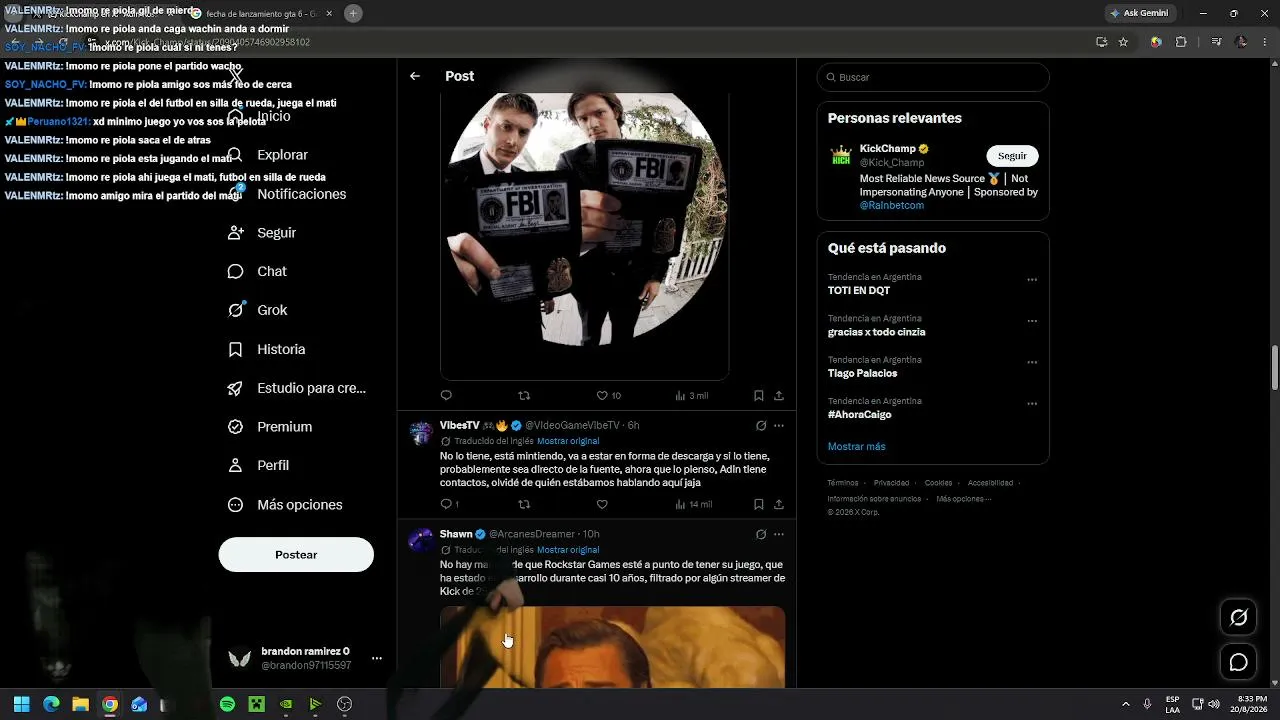Show more trends with Mostrar más

[x=856, y=446]
